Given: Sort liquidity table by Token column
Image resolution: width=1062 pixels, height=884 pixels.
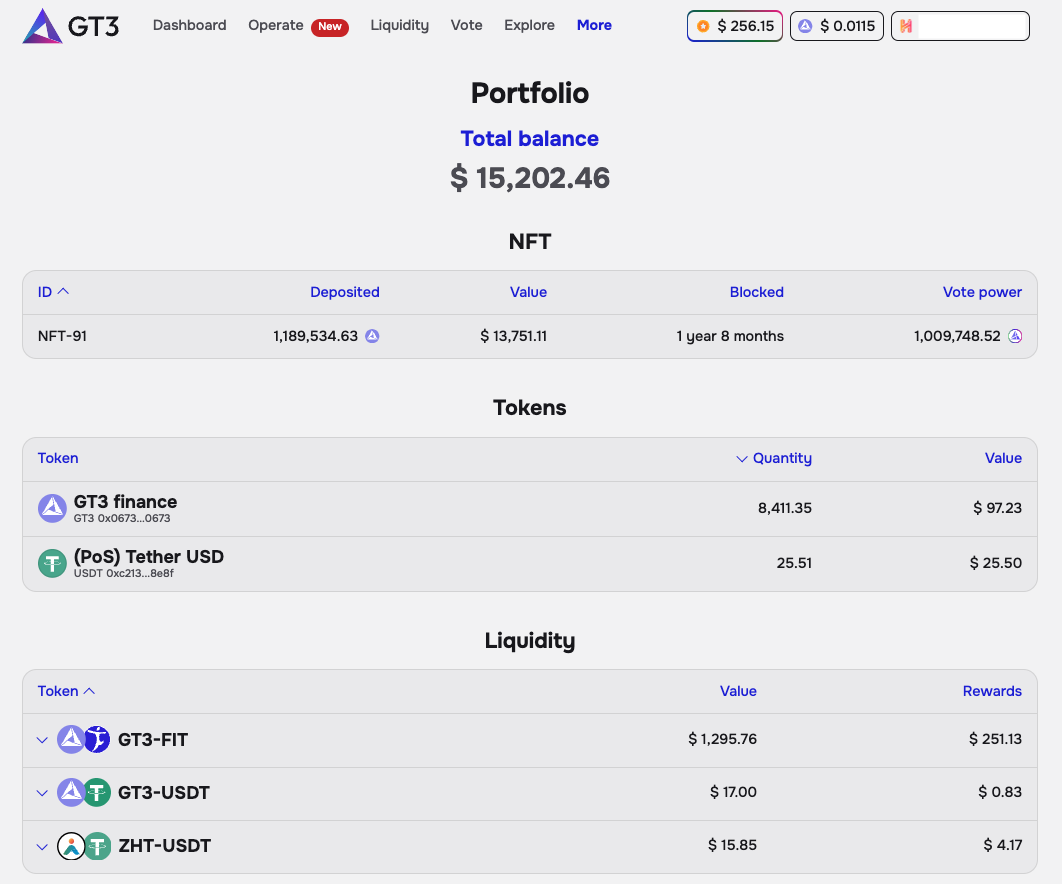Looking at the screenshot, I should point(66,691).
